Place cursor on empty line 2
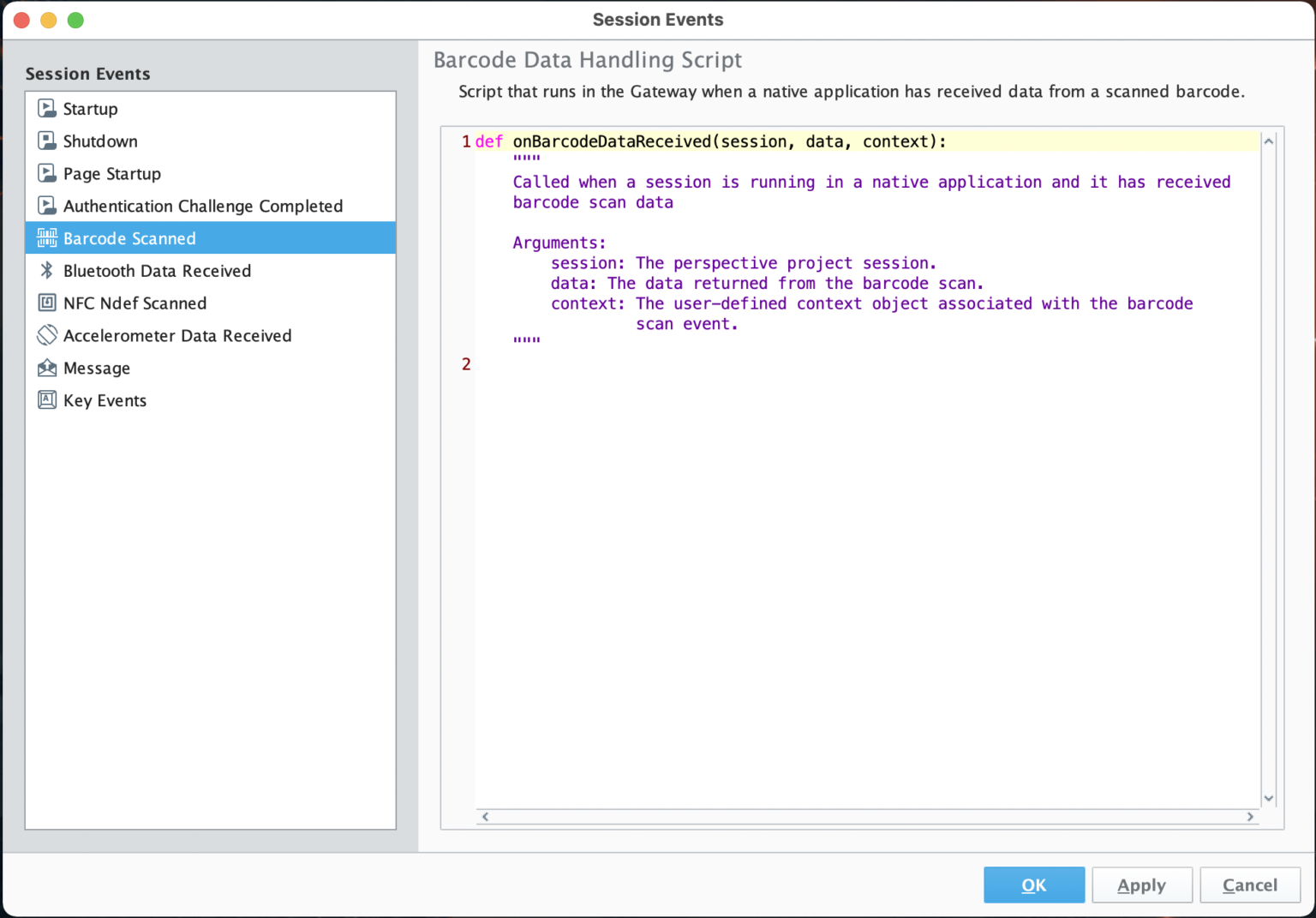 (685, 365)
